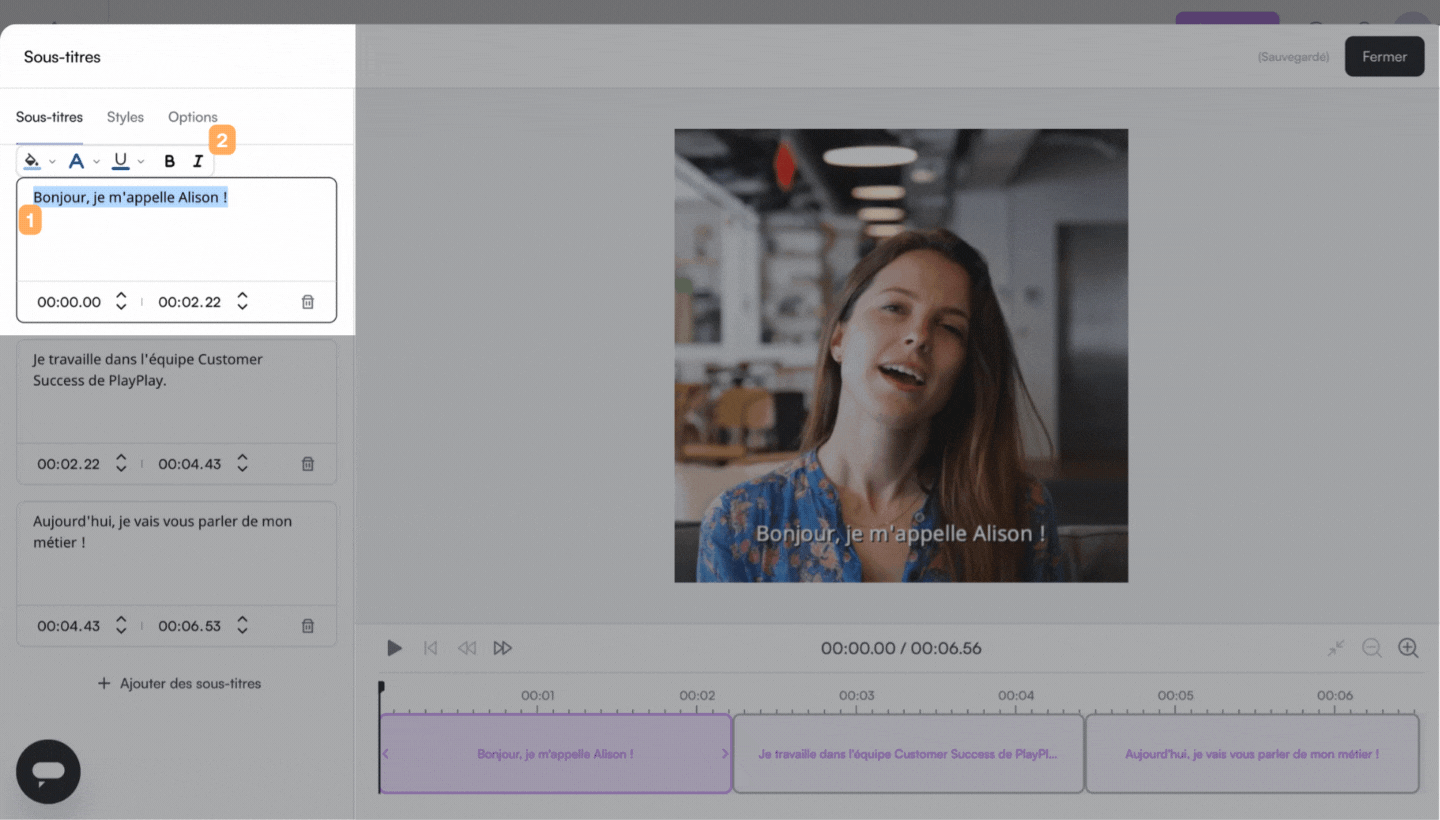The image size is (1440, 820).
Task: Click the playhead marker on the timeline
Action: [x=380, y=687]
